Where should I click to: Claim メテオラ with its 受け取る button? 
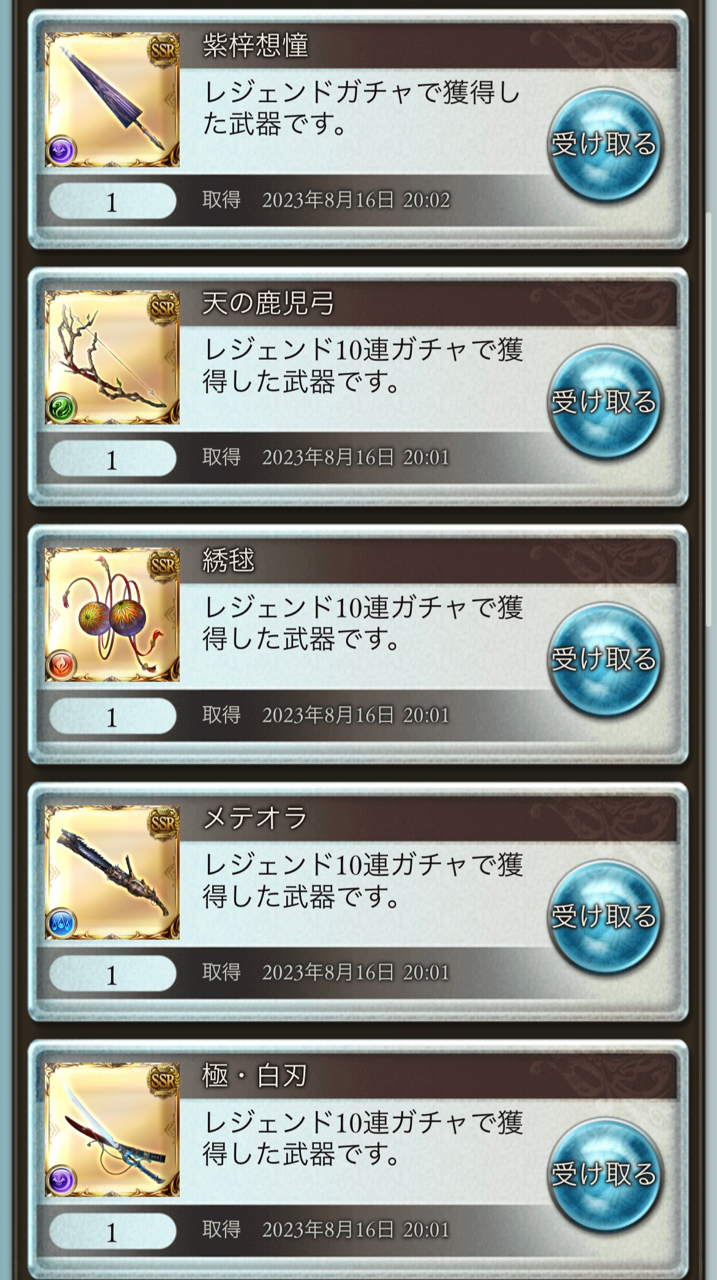pyautogui.click(x=604, y=916)
